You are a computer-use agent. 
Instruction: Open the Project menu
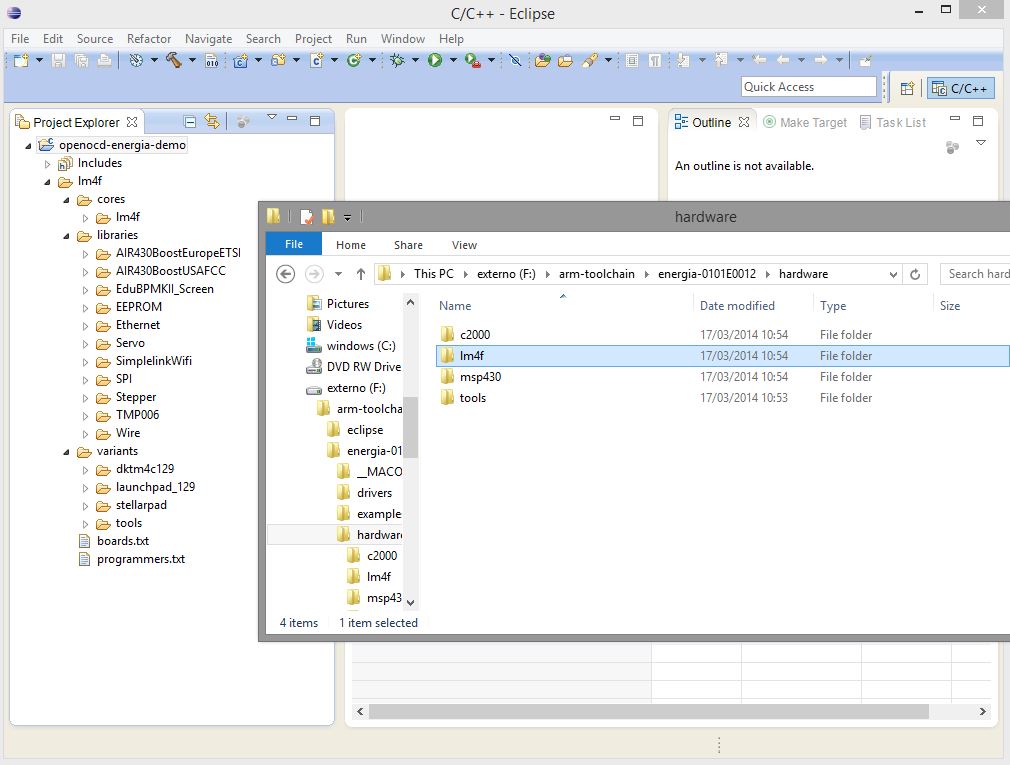pos(313,39)
